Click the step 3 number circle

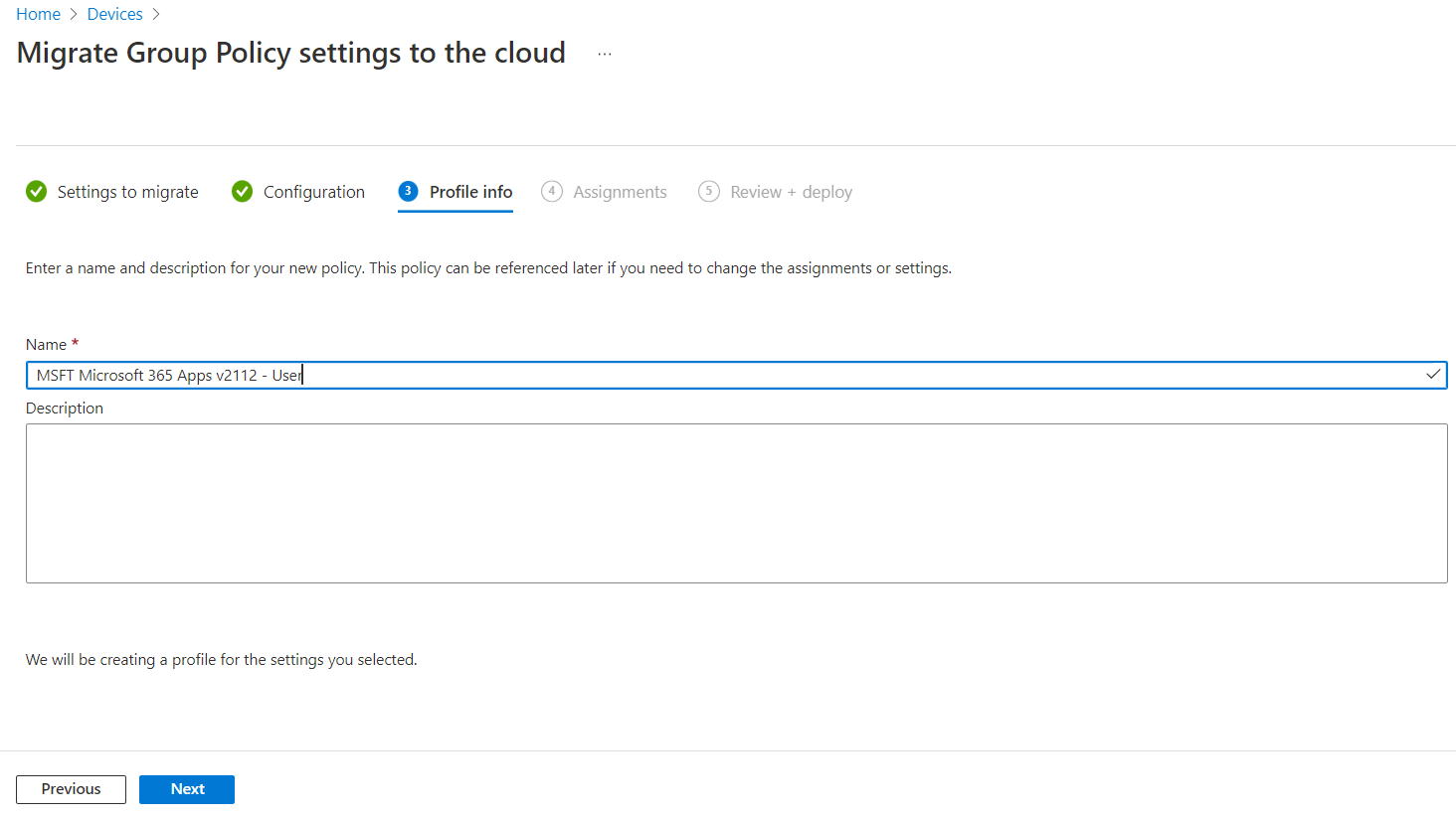click(x=408, y=192)
